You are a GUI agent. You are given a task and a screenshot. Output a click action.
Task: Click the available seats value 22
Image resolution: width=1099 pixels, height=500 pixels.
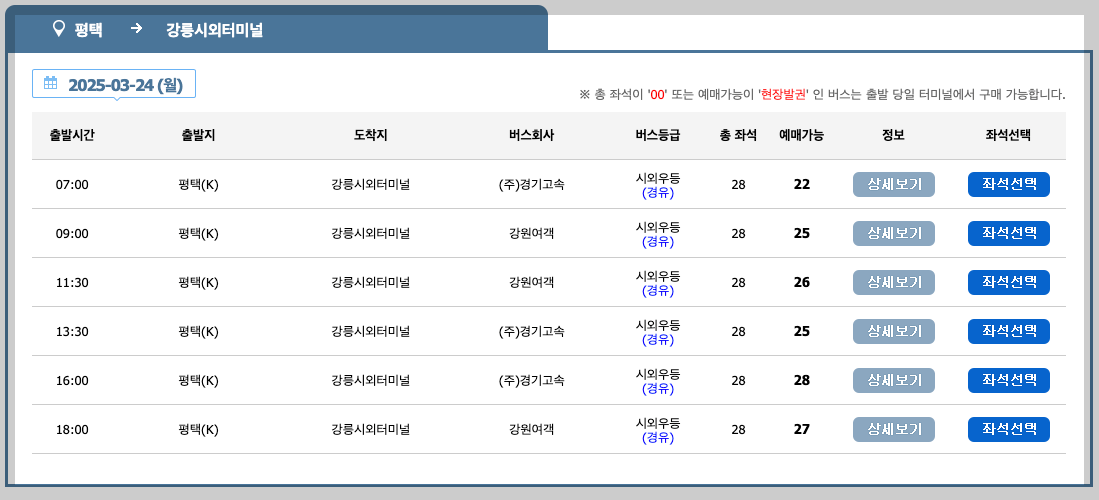pos(802,185)
